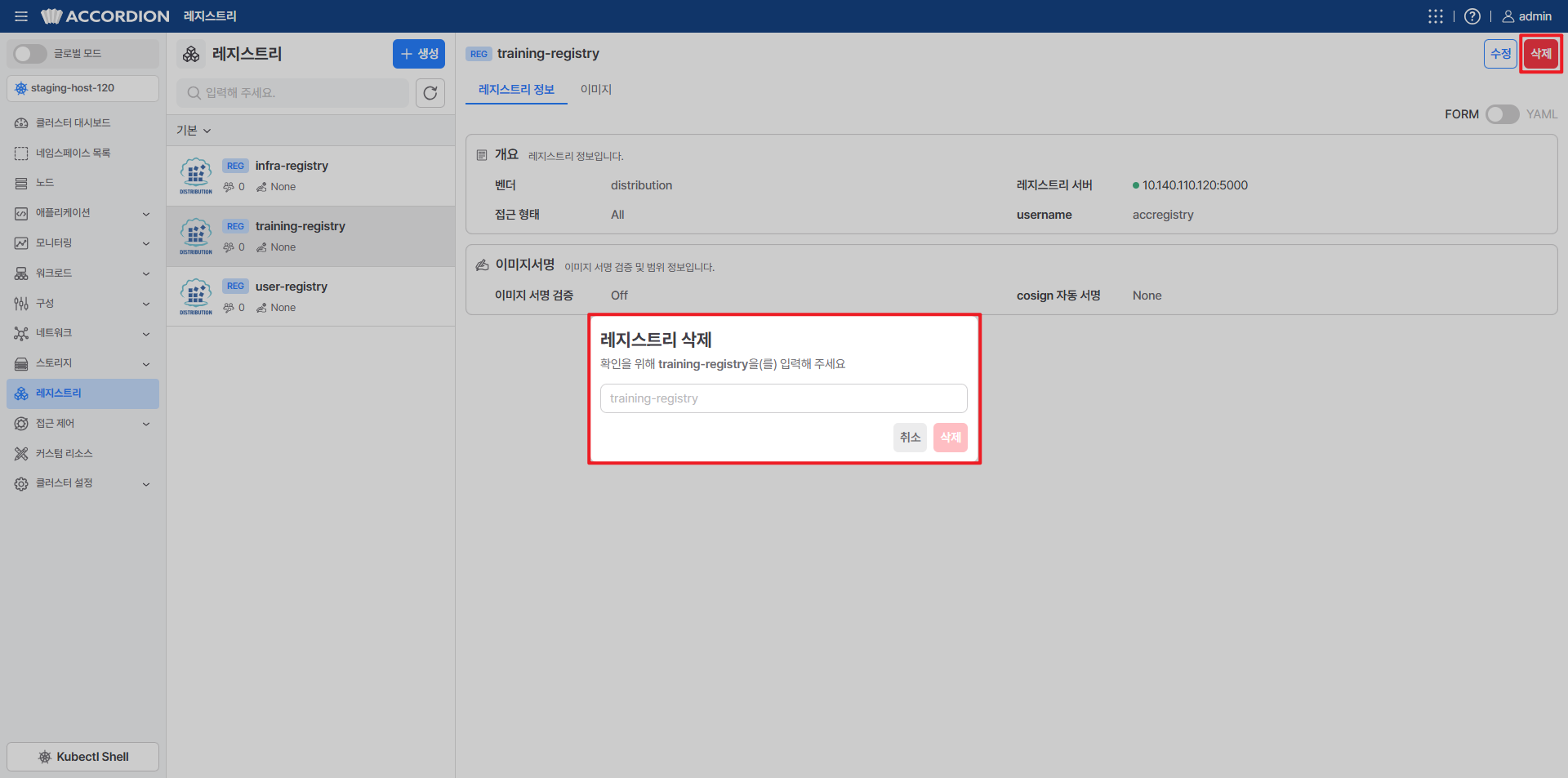Screen dimensions: 1568x778
Task: Open the help question mark icon
Action: pos(1472,16)
